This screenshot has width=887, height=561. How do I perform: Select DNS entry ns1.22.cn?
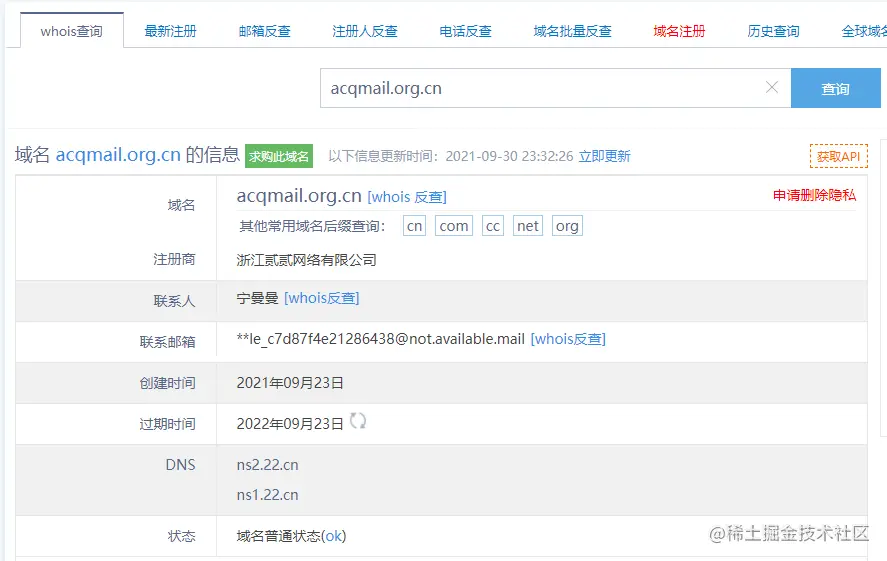click(x=268, y=495)
